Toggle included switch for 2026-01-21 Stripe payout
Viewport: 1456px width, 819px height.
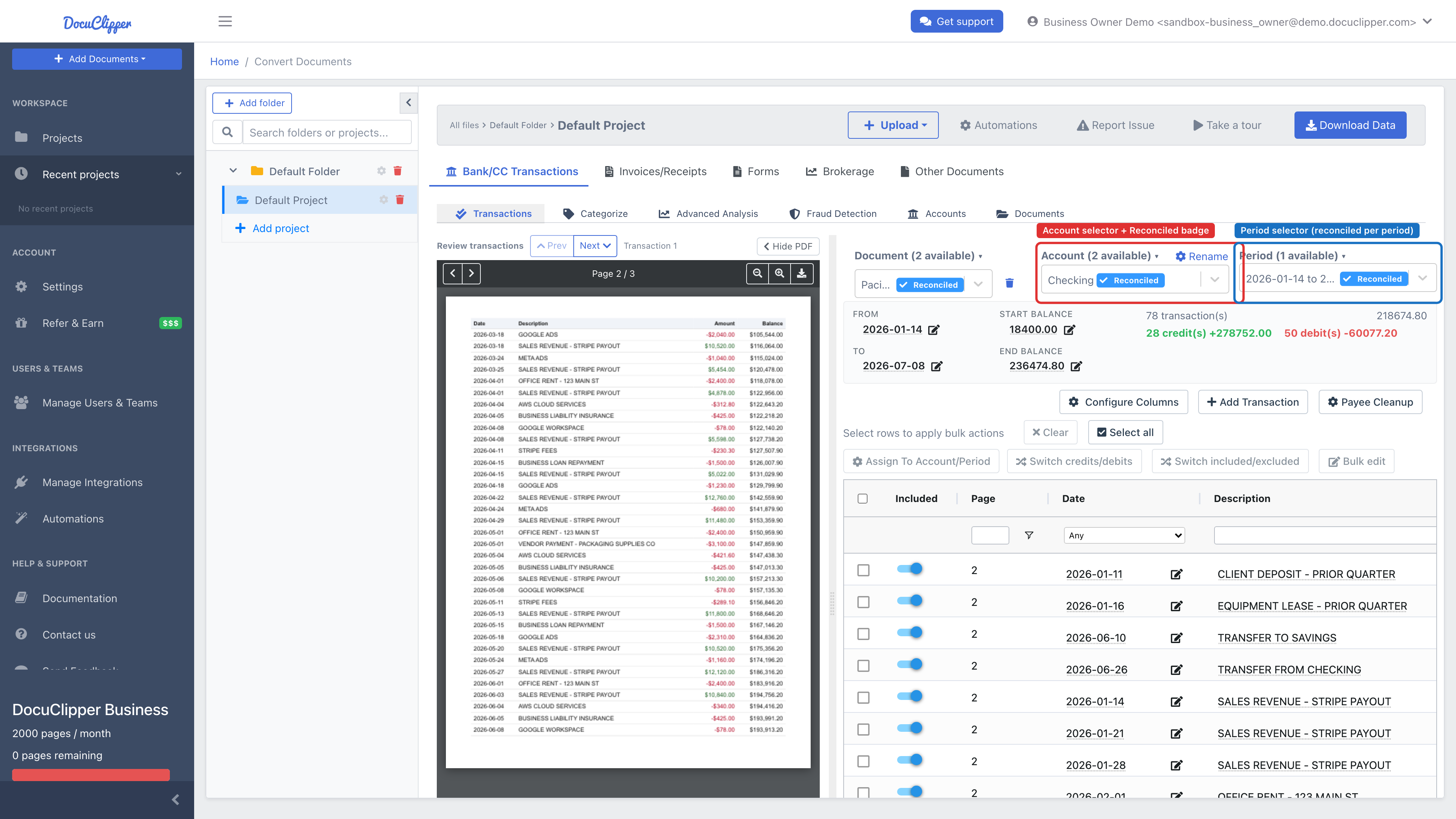pyautogui.click(x=910, y=728)
